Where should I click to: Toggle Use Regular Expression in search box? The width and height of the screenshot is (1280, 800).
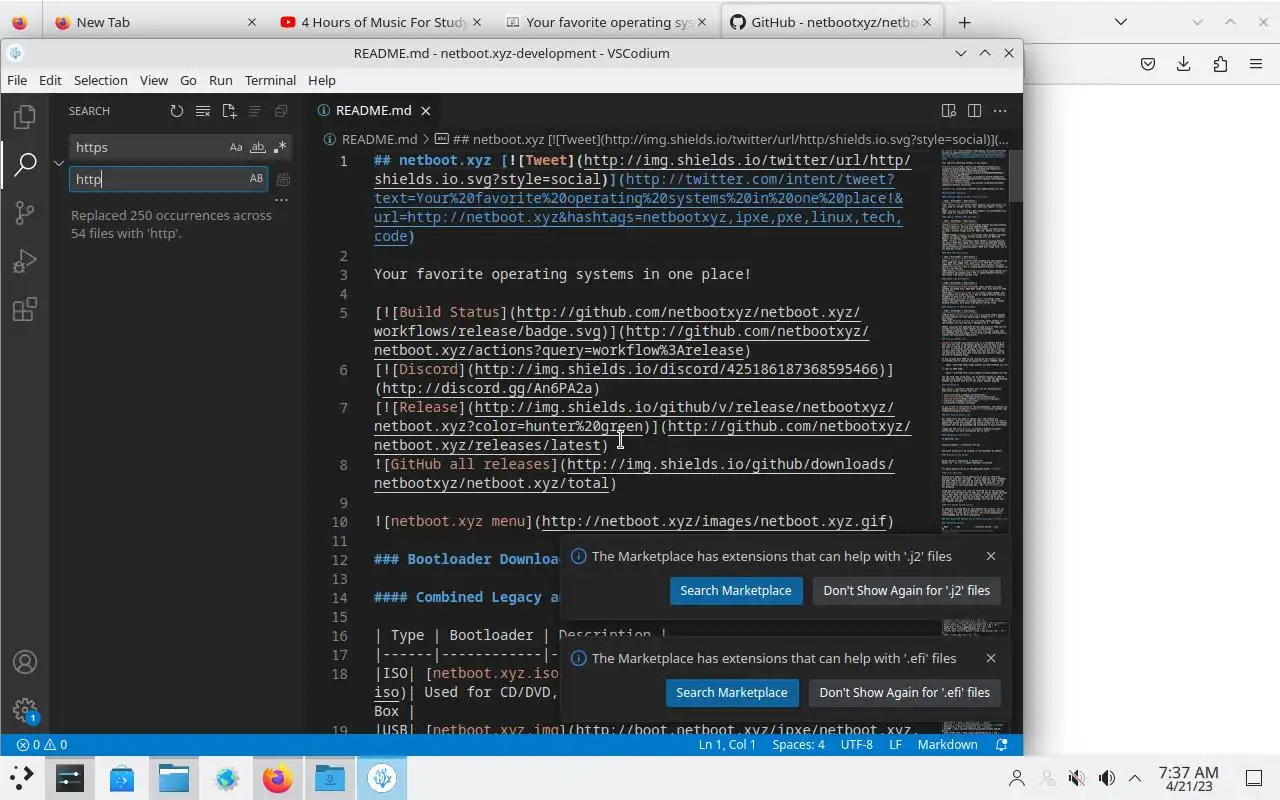(x=280, y=147)
